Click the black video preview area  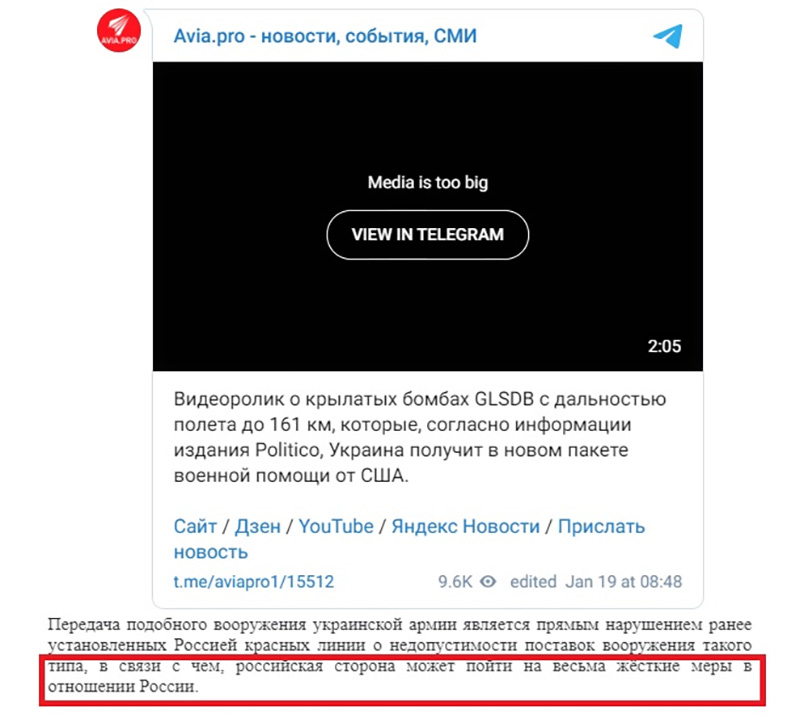[428, 216]
